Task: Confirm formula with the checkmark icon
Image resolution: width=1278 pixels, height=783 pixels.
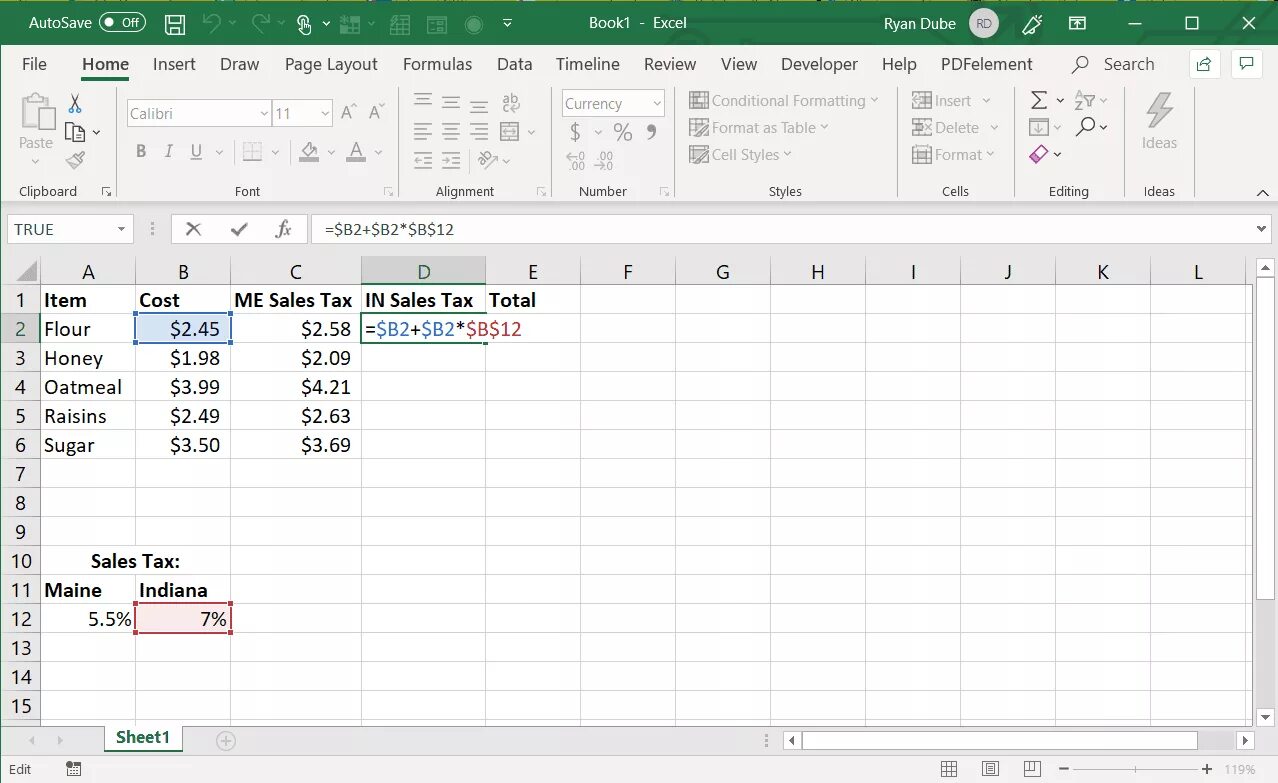Action: point(239,229)
